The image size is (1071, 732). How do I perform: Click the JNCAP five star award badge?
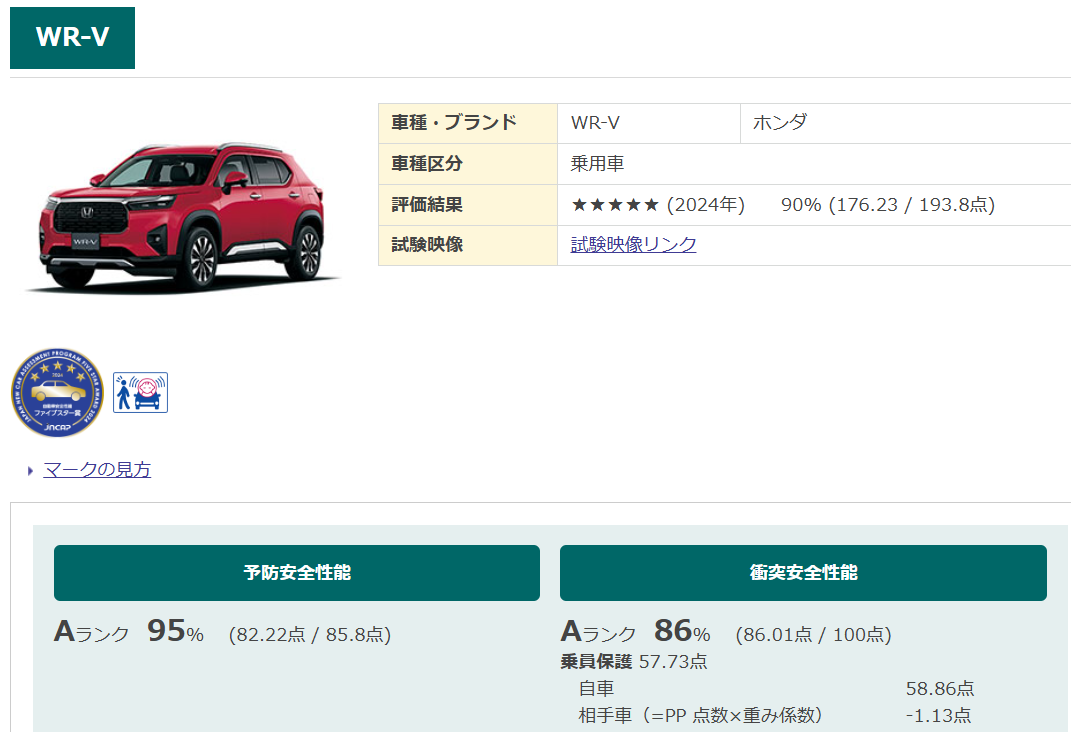(x=57, y=393)
